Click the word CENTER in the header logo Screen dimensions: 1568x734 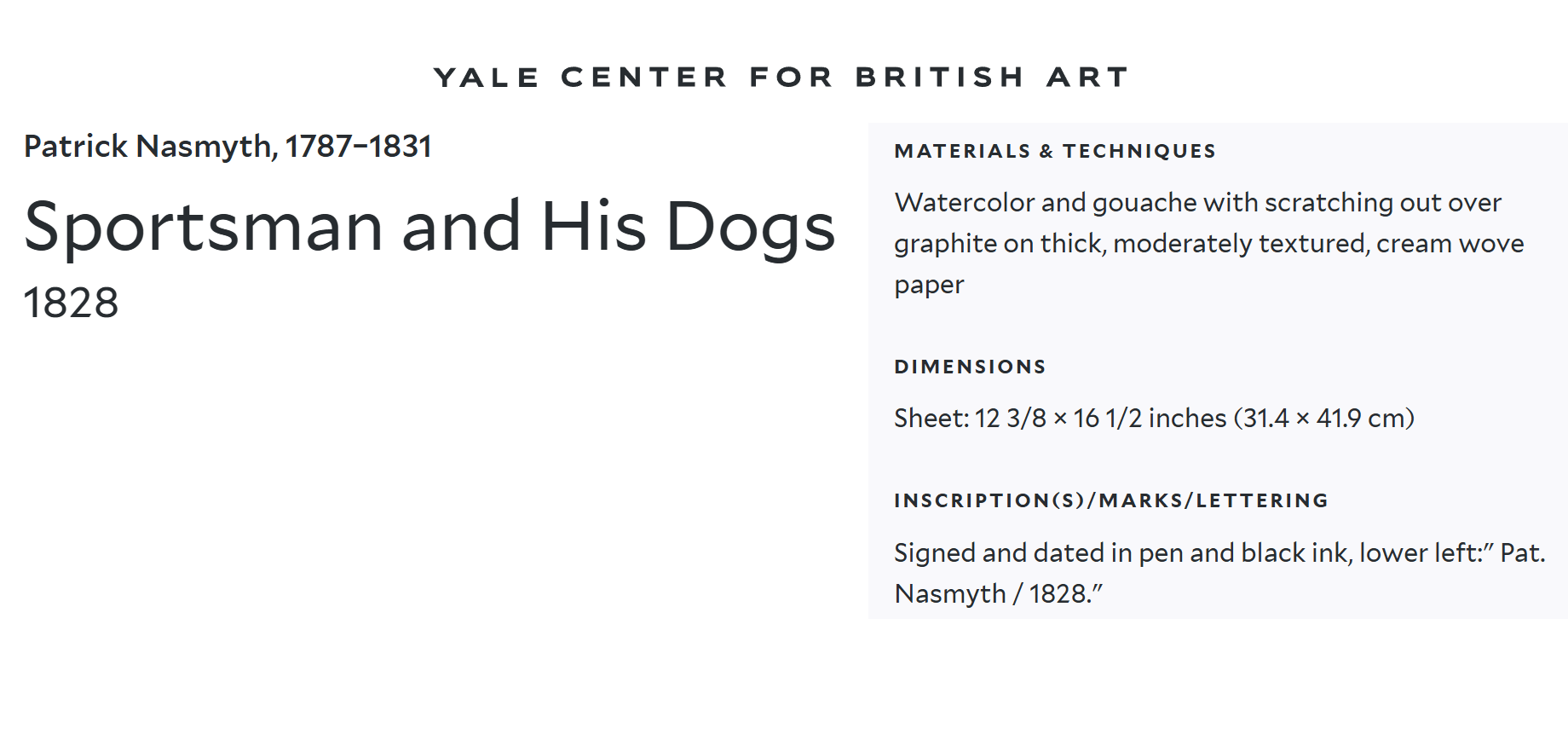pyautogui.click(x=643, y=77)
